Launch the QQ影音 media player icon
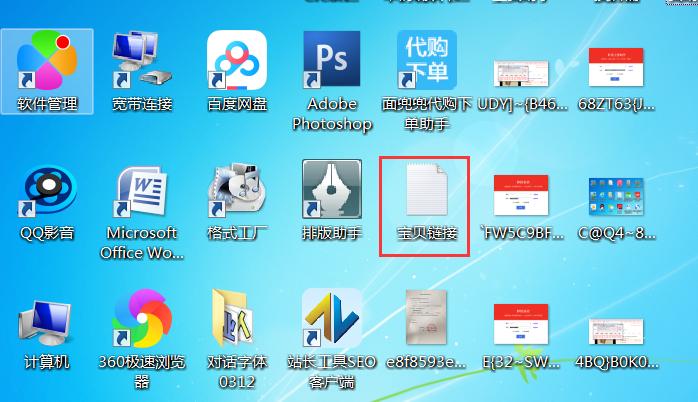The width and height of the screenshot is (698, 402). coord(47,191)
